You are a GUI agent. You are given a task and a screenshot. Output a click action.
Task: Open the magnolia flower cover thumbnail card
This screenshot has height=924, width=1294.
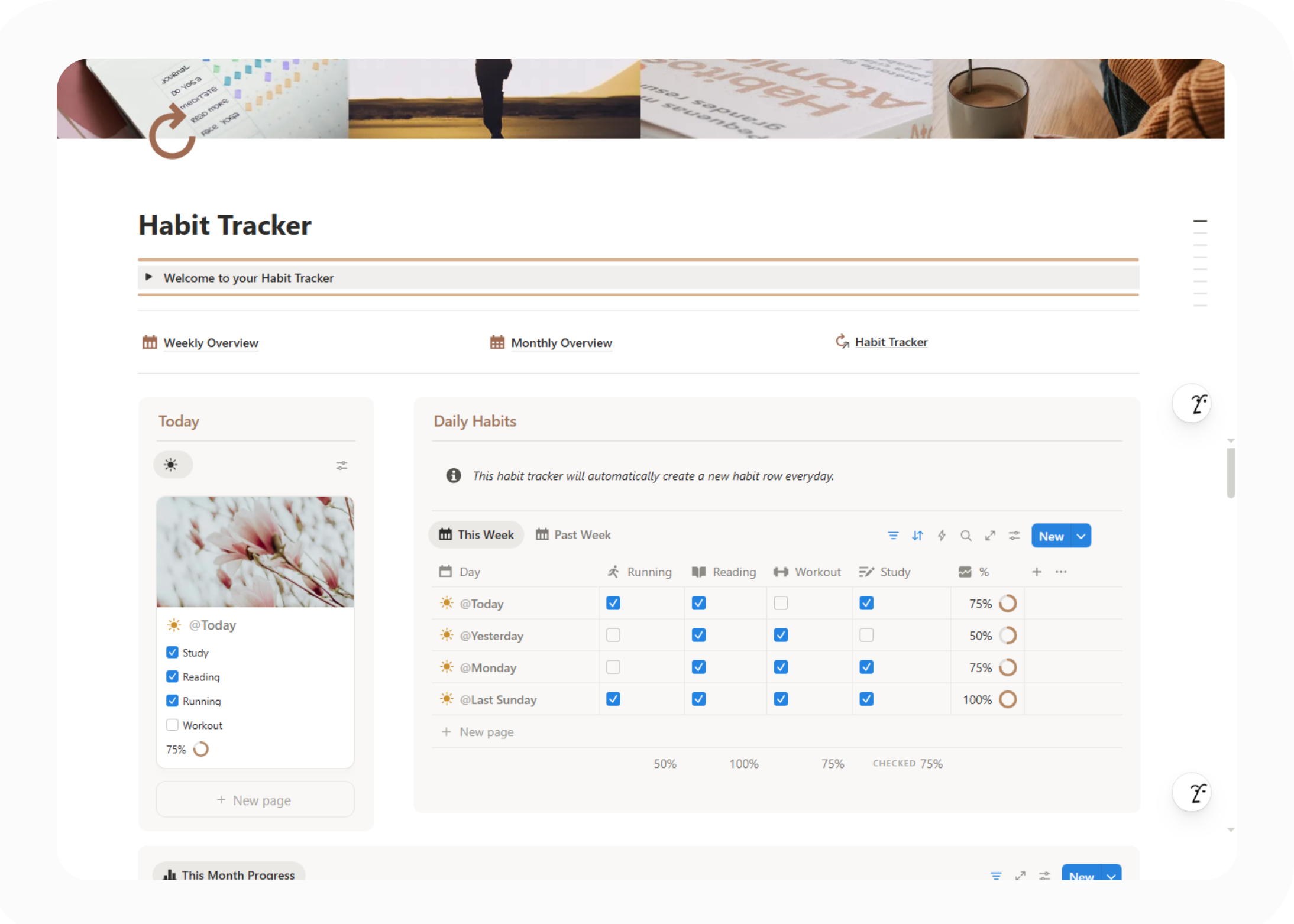pos(255,552)
